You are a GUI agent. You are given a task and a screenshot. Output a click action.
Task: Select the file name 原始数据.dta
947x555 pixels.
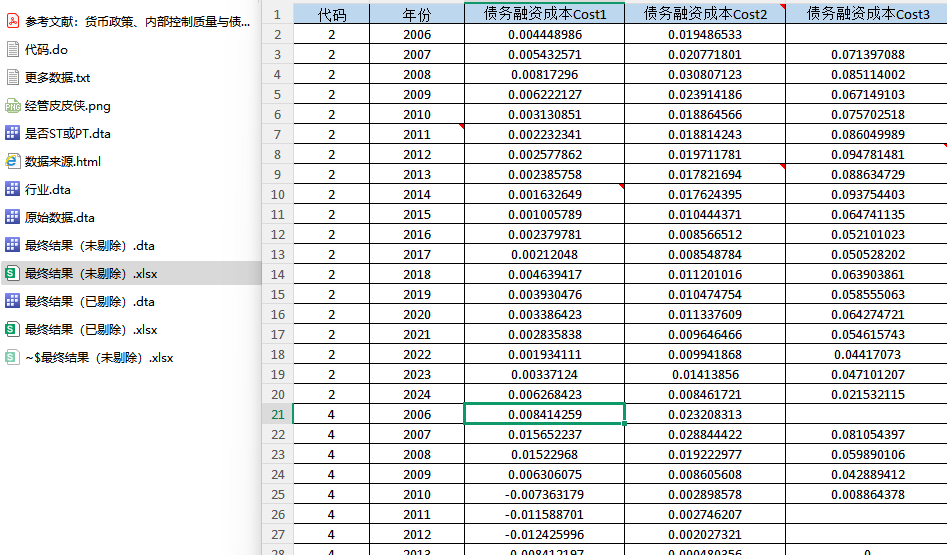60,217
